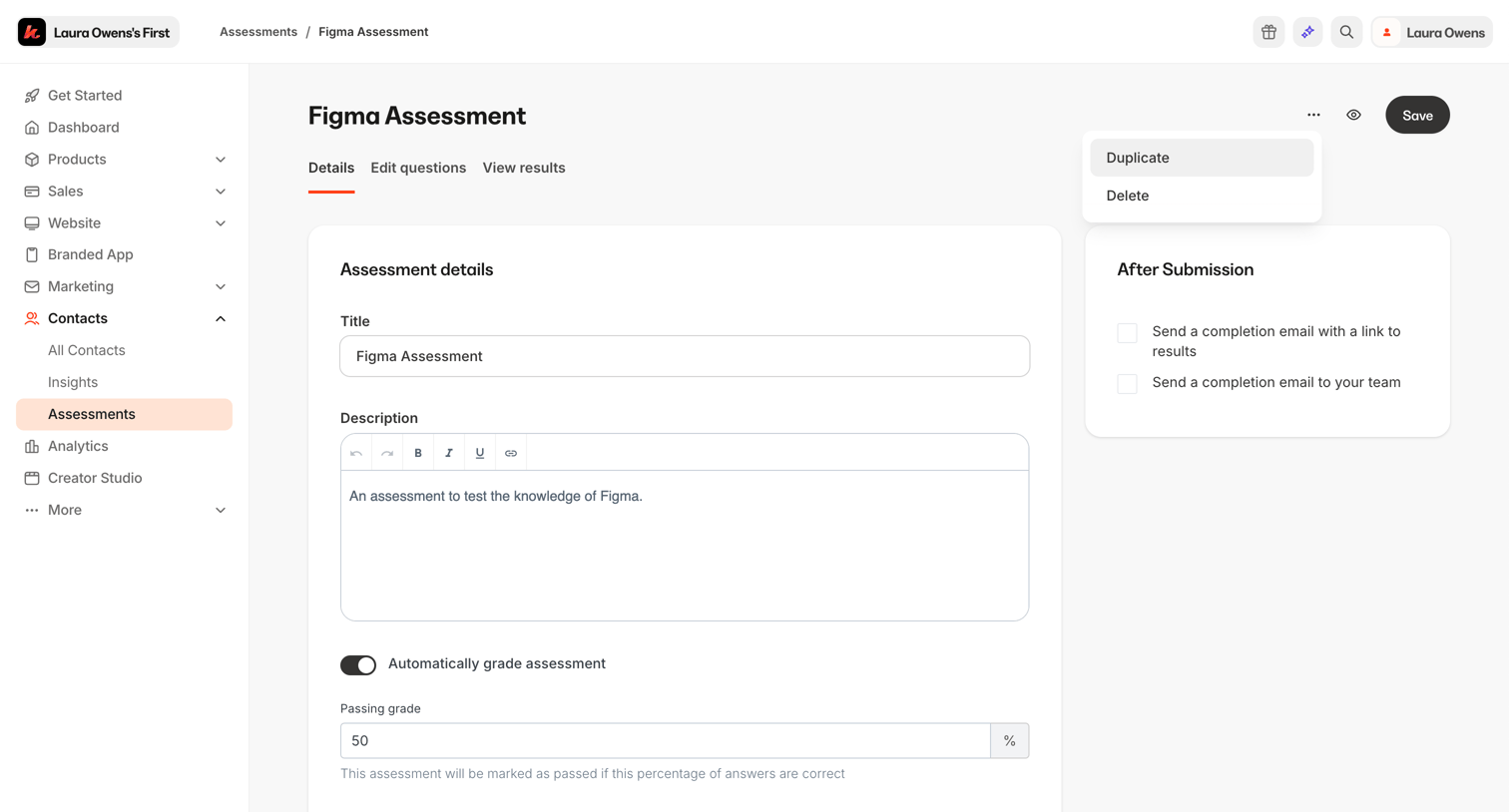Select Delete from the dropdown menu
This screenshot has width=1509, height=812.
click(x=1202, y=196)
